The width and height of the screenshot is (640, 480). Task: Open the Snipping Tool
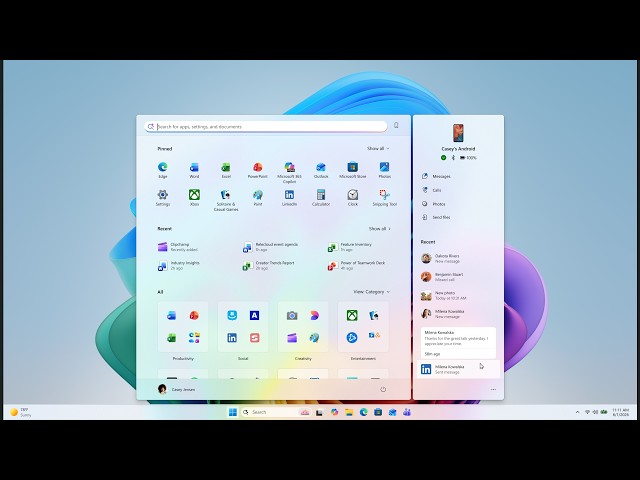(384, 198)
